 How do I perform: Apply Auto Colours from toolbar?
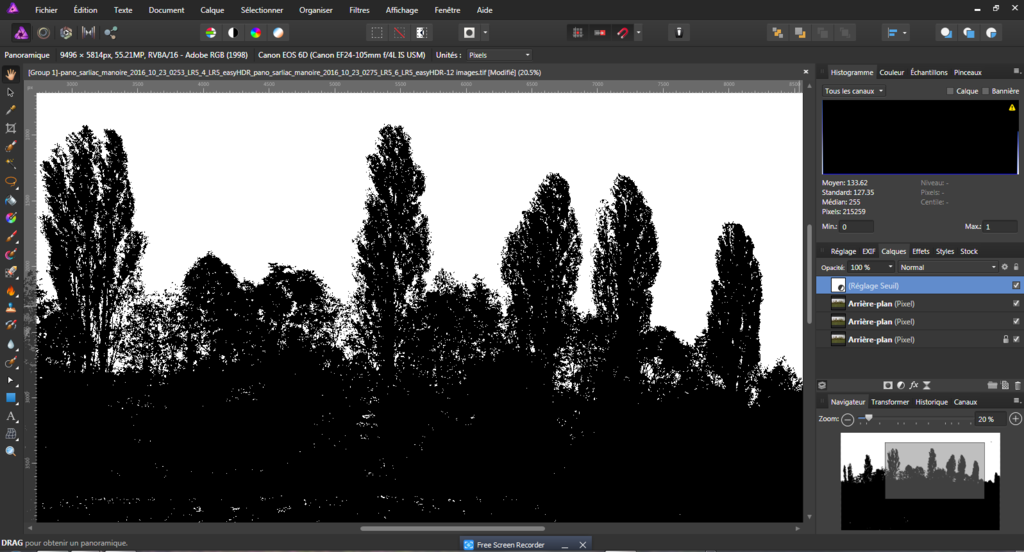point(255,33)
